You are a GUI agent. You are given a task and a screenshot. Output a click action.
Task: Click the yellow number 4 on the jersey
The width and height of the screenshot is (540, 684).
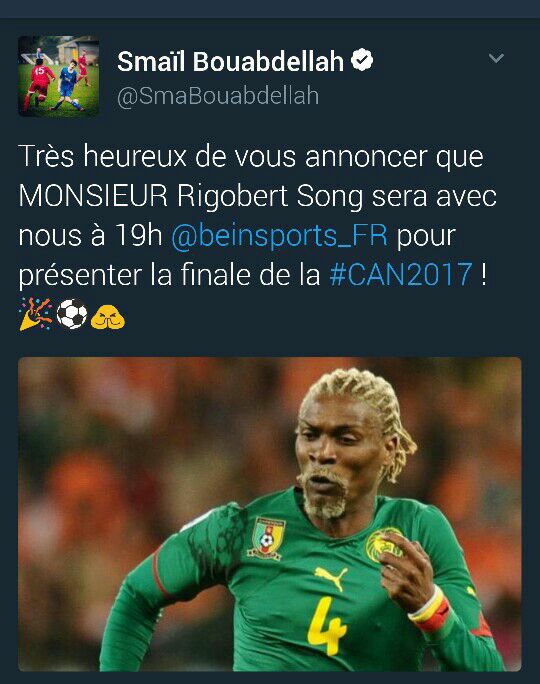click(326, 626)
